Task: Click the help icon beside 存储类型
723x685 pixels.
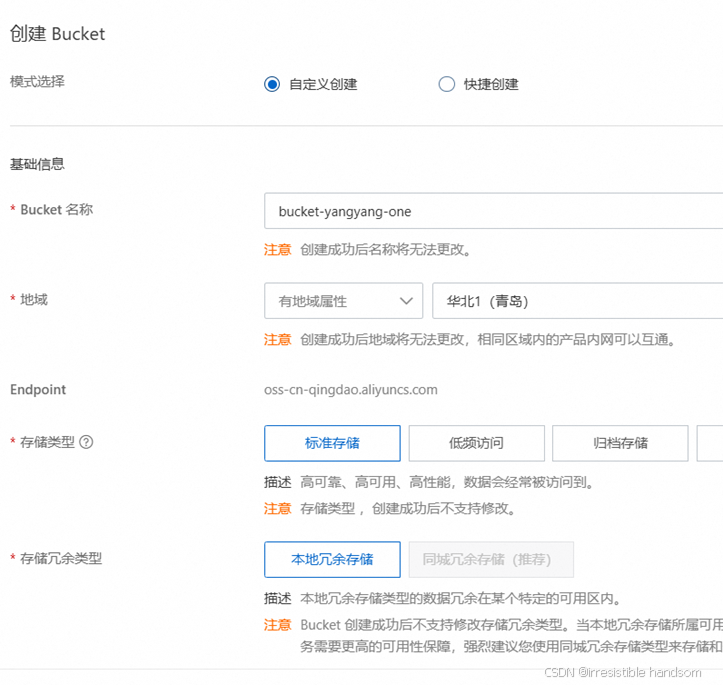Action: 86,442
